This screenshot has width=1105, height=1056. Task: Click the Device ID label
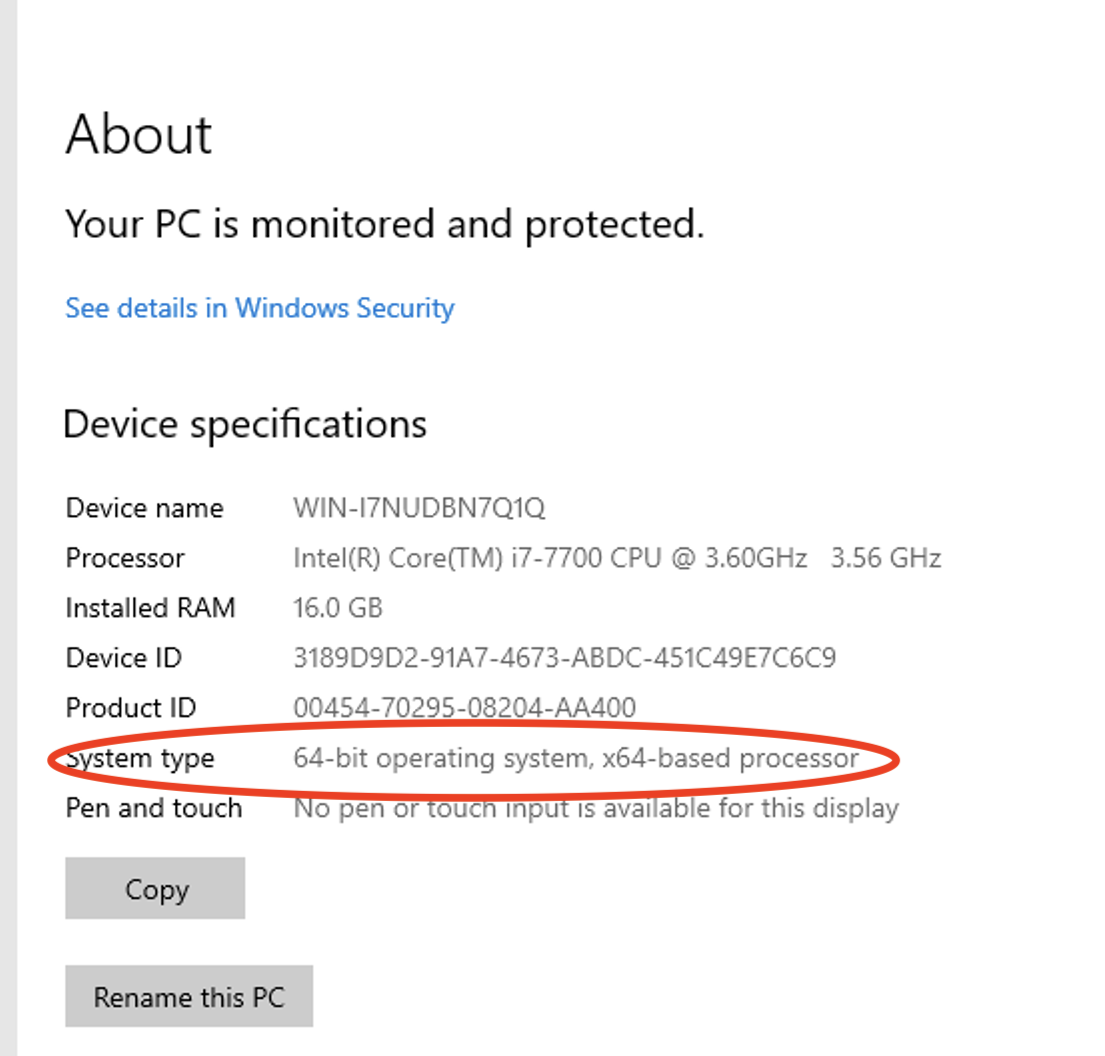(123, 658)
